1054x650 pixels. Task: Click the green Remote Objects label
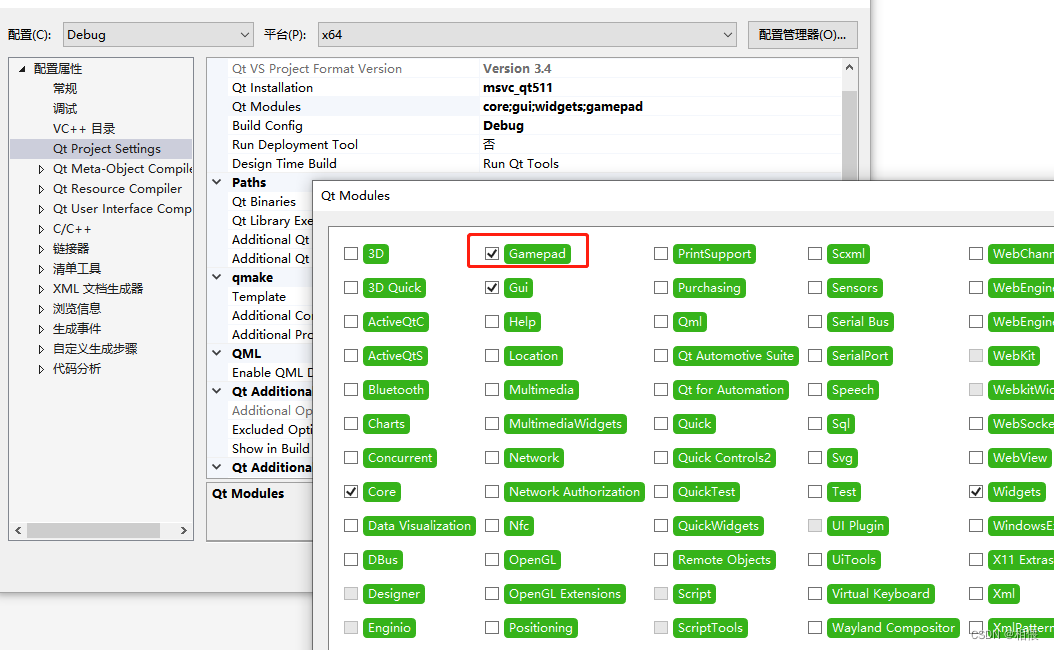pyautogui.click(x=724, y=559)
